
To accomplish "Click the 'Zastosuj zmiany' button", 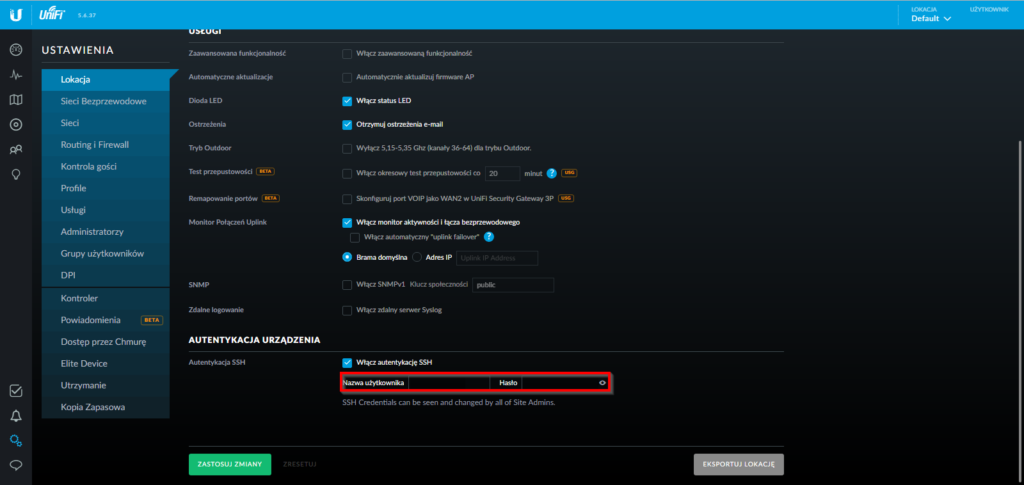I will (229, 465).
